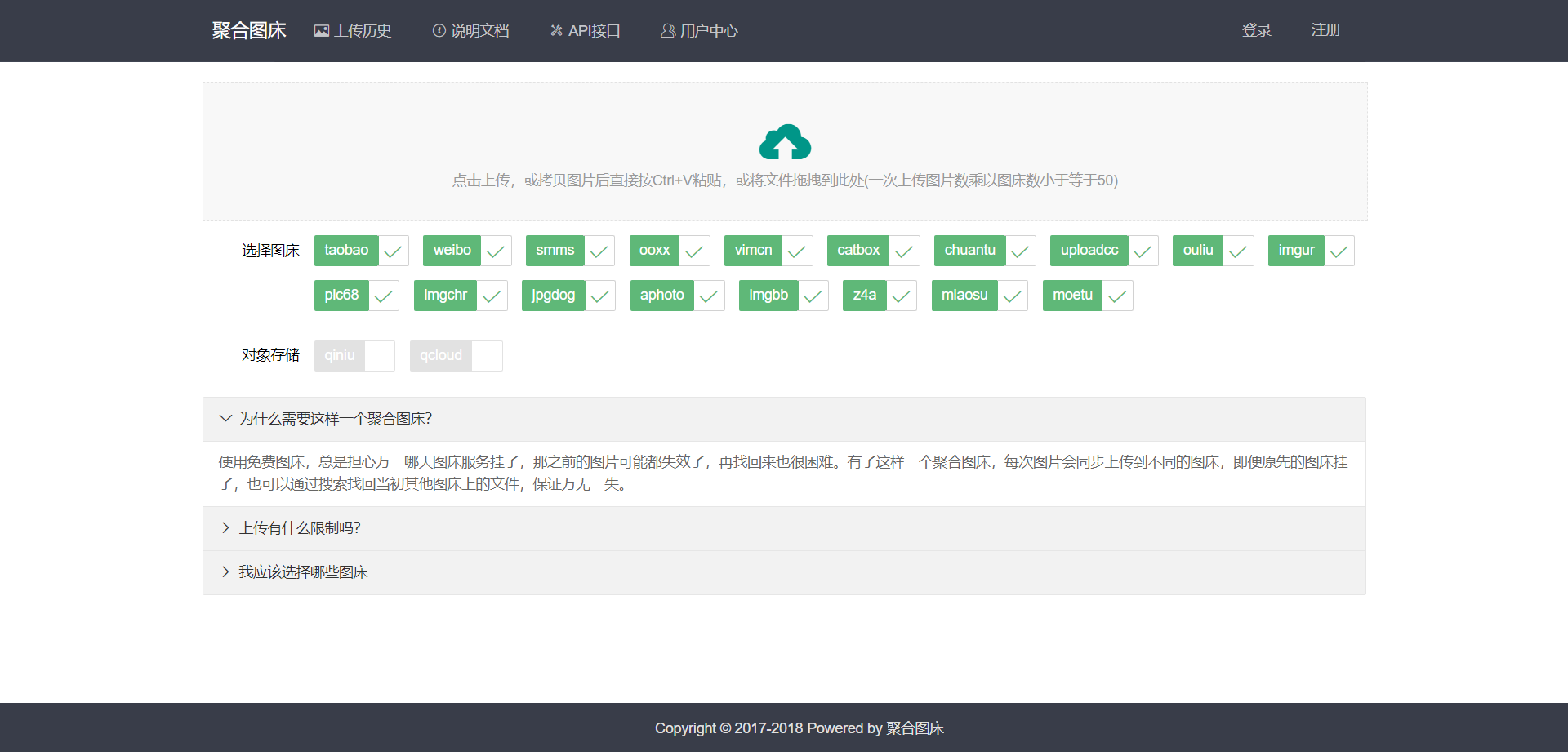Deselect the uploadcc image host
Image resolution: width=1568 pixels, height=752 pixels.
1104,251
